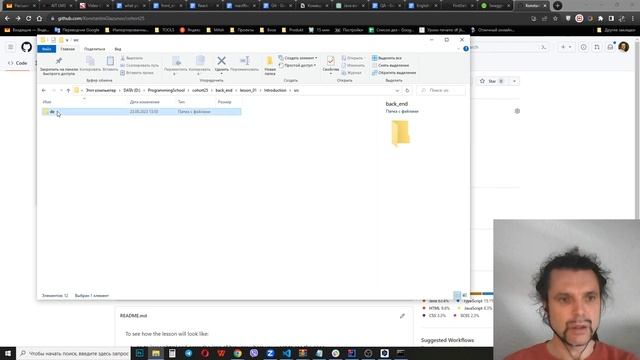Go up one folder level in Explorer
640x360 pixels.
coord(68,90)
